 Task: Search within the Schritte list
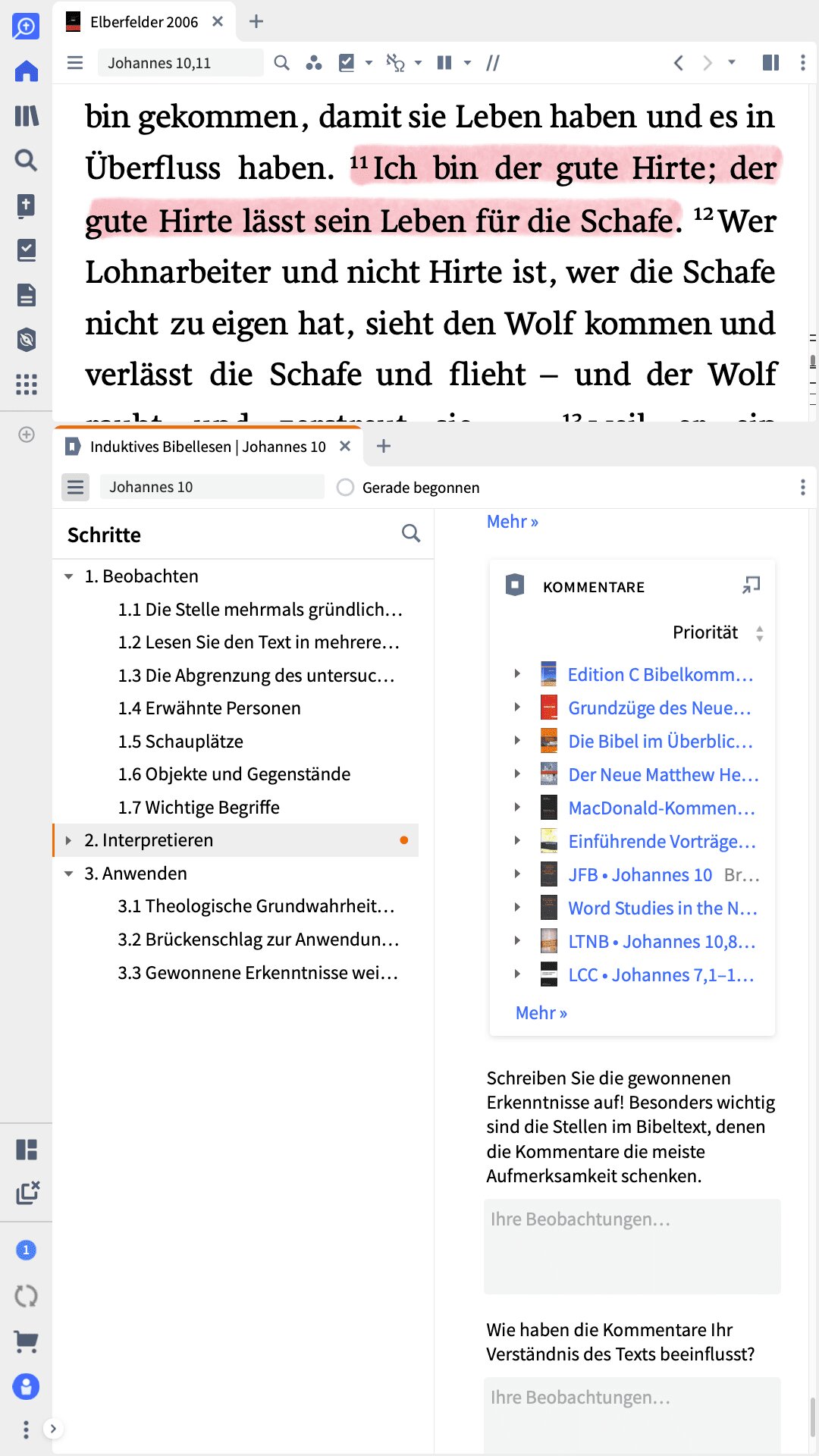pyautogui.click(x=411, y=534)
